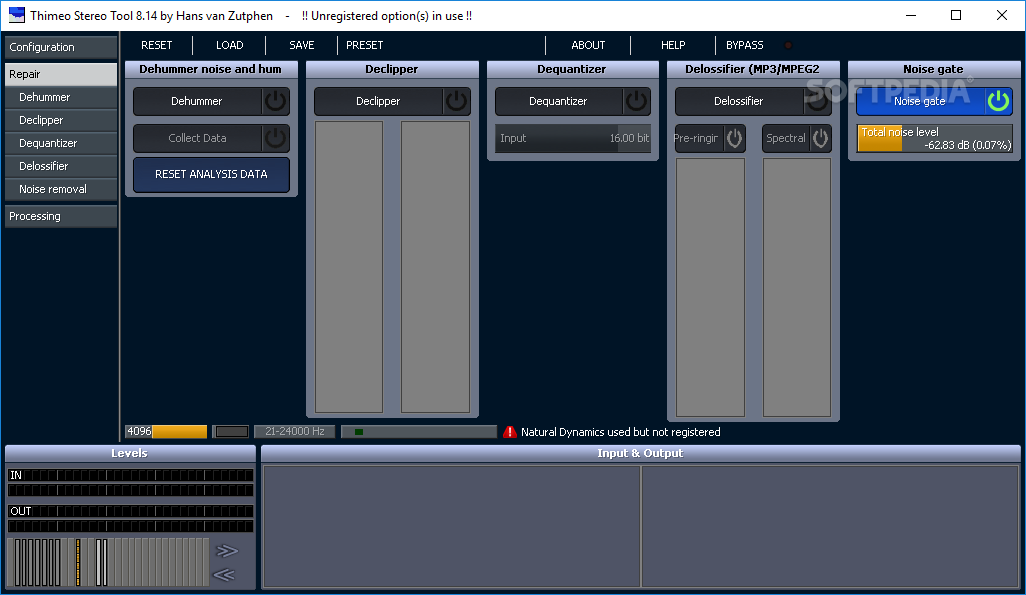Click the Noise gate button label

919,101
